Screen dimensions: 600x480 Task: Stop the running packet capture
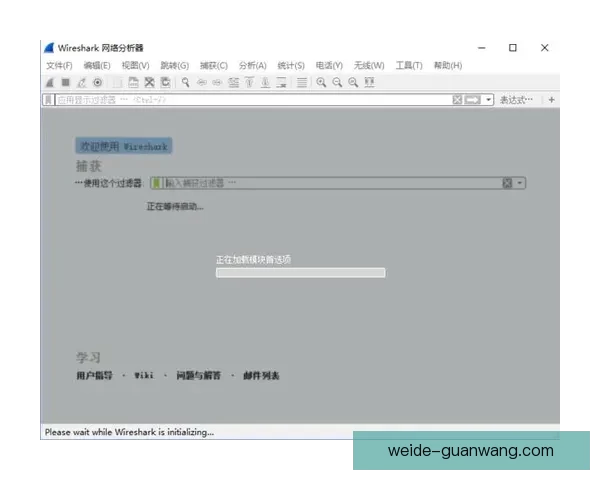[x=65, y=82]
